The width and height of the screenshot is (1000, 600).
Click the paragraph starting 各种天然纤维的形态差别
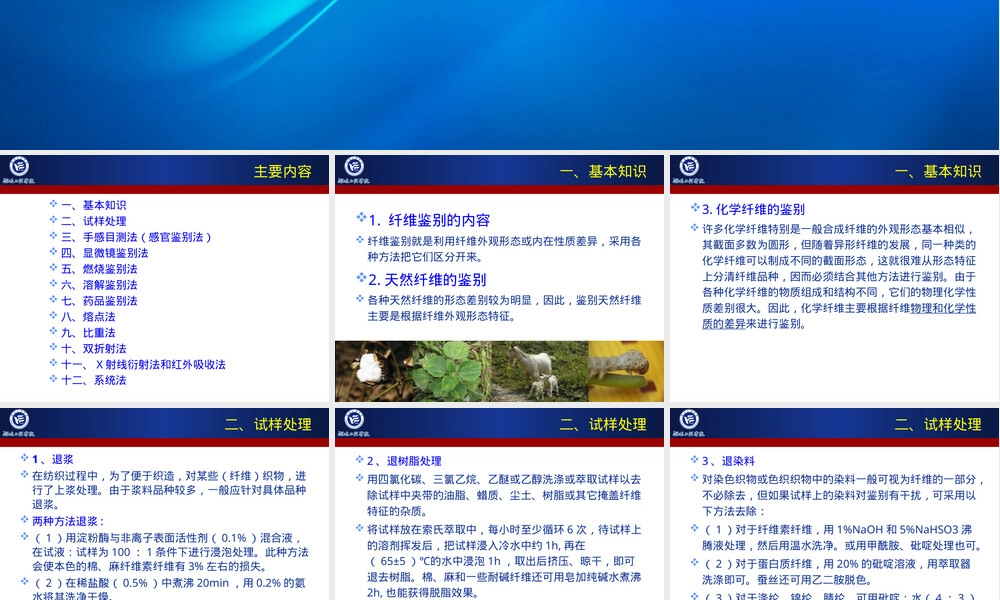pyautogui.click(x=504, y=308)
